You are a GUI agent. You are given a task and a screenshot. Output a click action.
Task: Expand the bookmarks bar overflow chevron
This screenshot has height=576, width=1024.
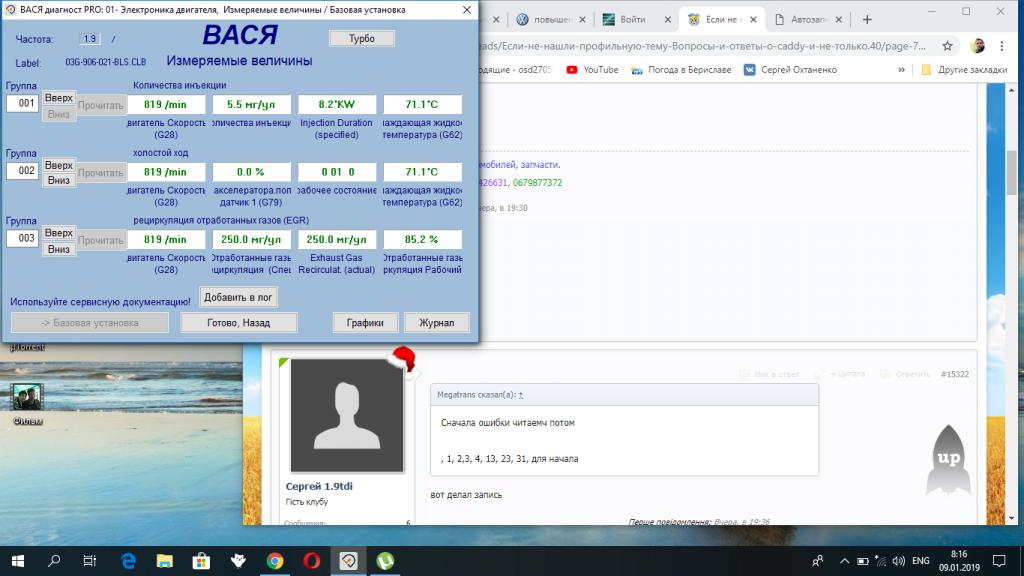pyautogui.click(x=902, y=70)
